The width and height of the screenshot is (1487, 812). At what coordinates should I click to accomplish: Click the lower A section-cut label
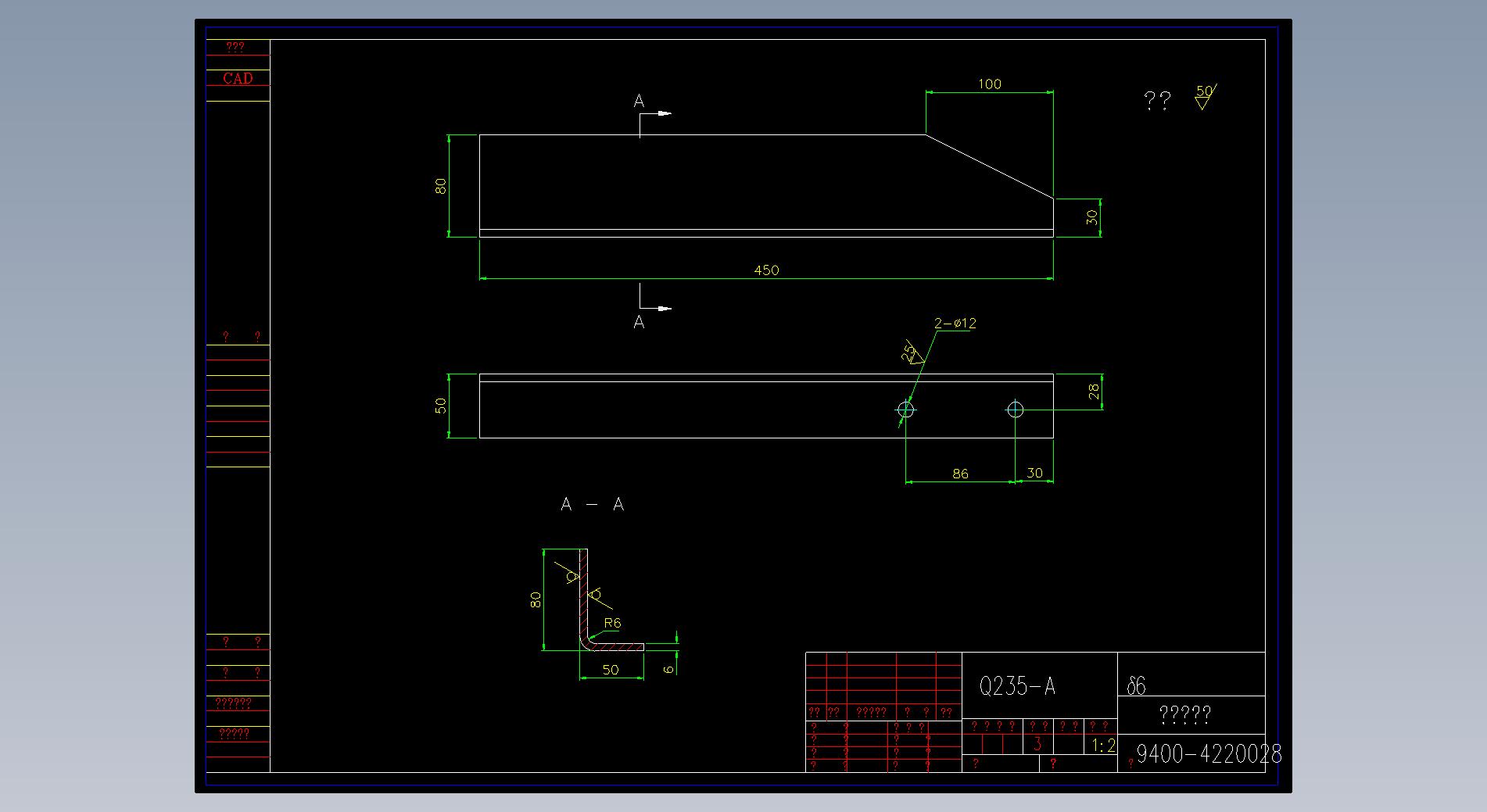click(x=639, y=322)
